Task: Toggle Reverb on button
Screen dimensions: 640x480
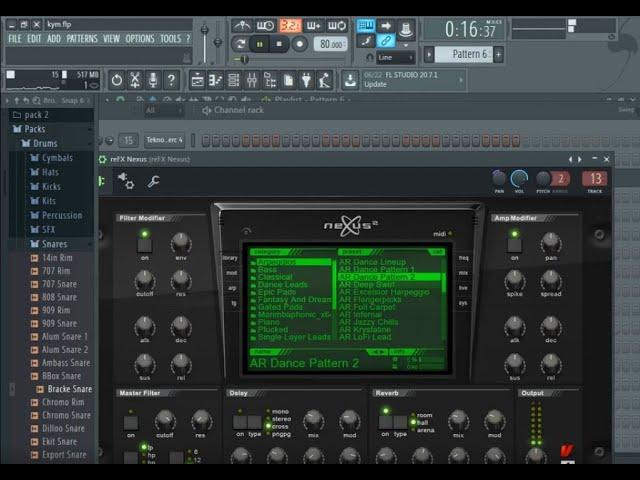Action: [385, 422]
